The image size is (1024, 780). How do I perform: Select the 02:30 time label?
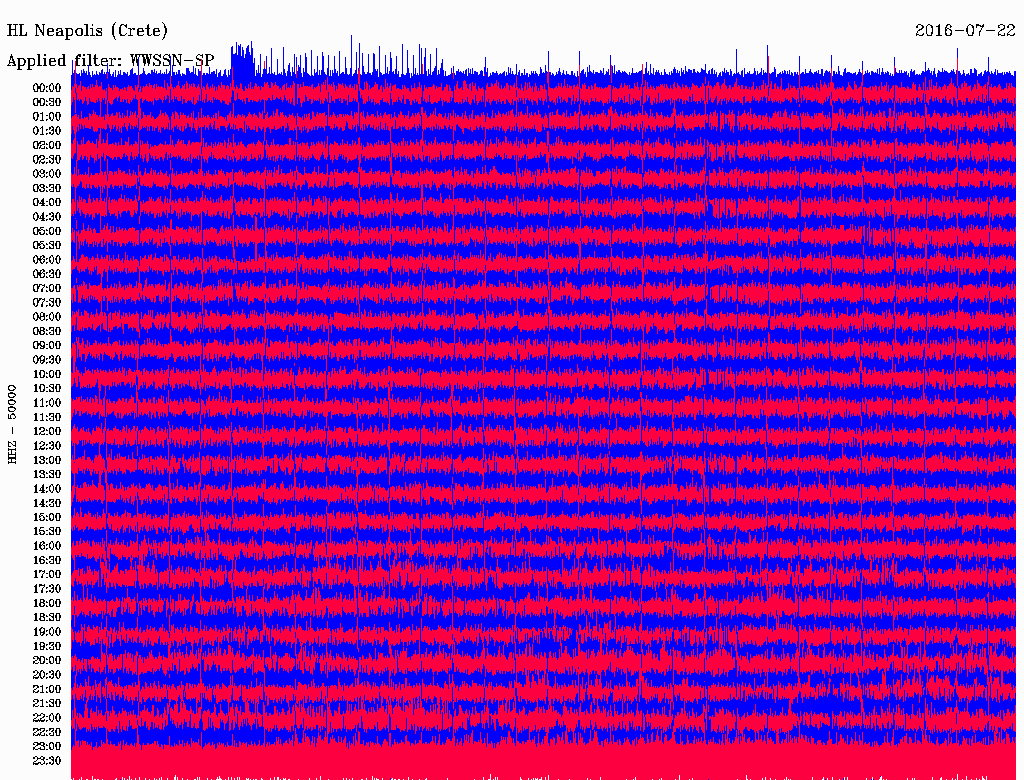click(47, 159)
